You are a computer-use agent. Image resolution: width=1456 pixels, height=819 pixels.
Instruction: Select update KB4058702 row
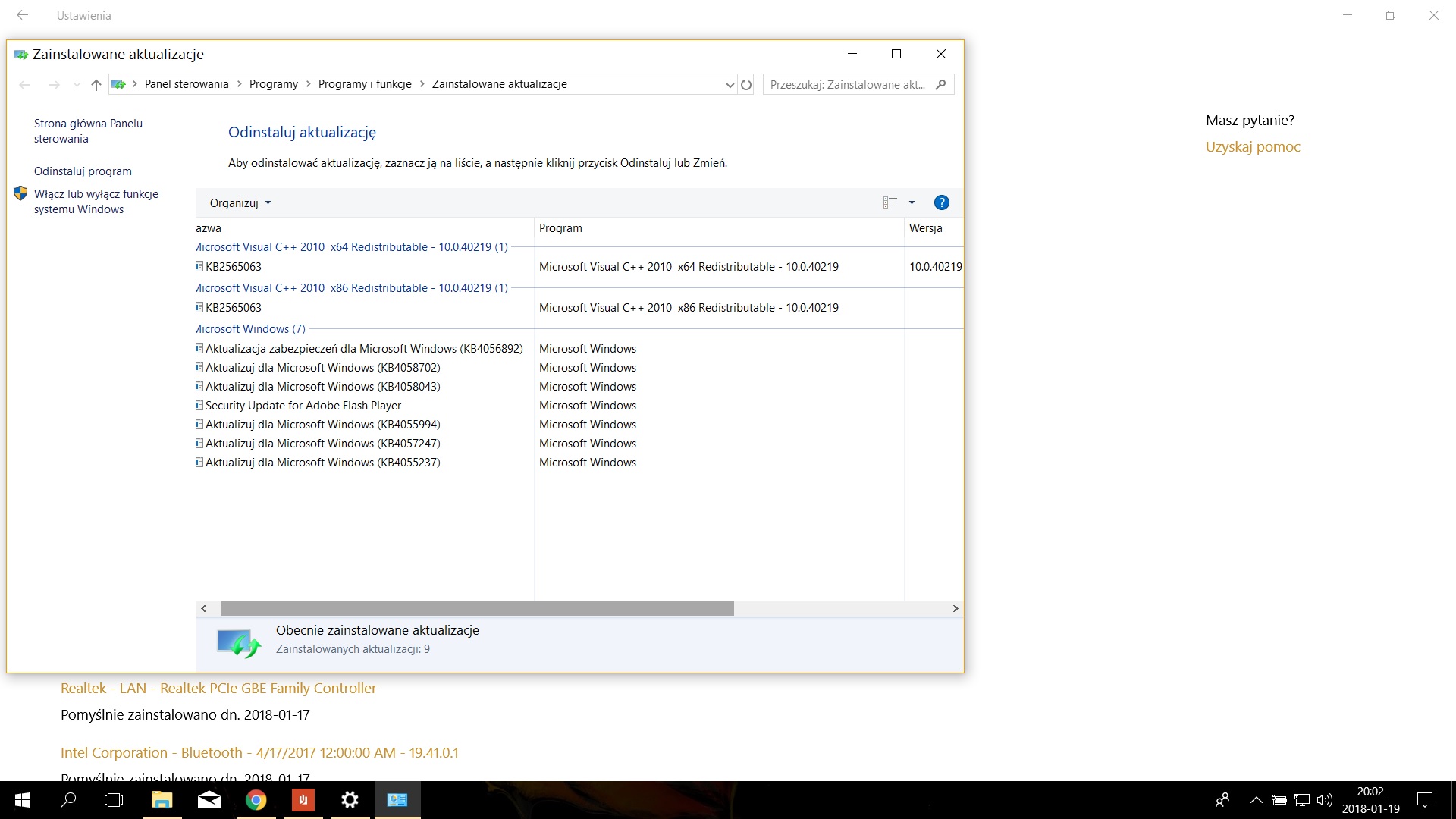tap(579, 368)
